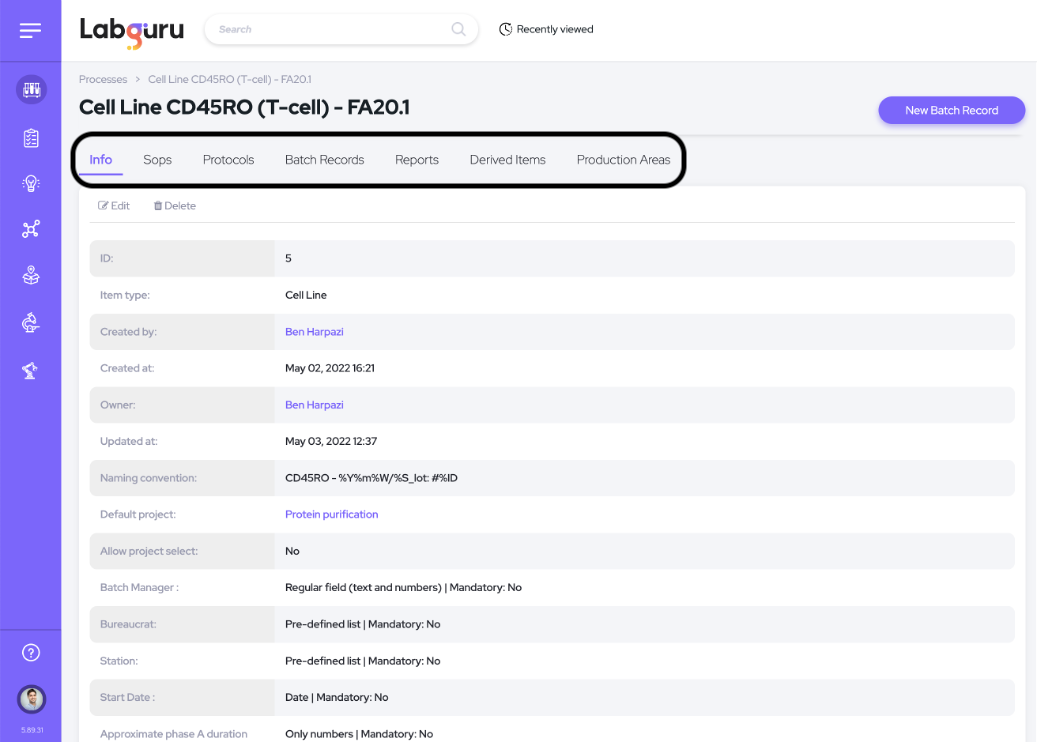Image resolution: width=1038 pixels, height=742 pixels.
Task: Switch to the Sops tab
Action: pyautogui.click(x=157, y=160)
